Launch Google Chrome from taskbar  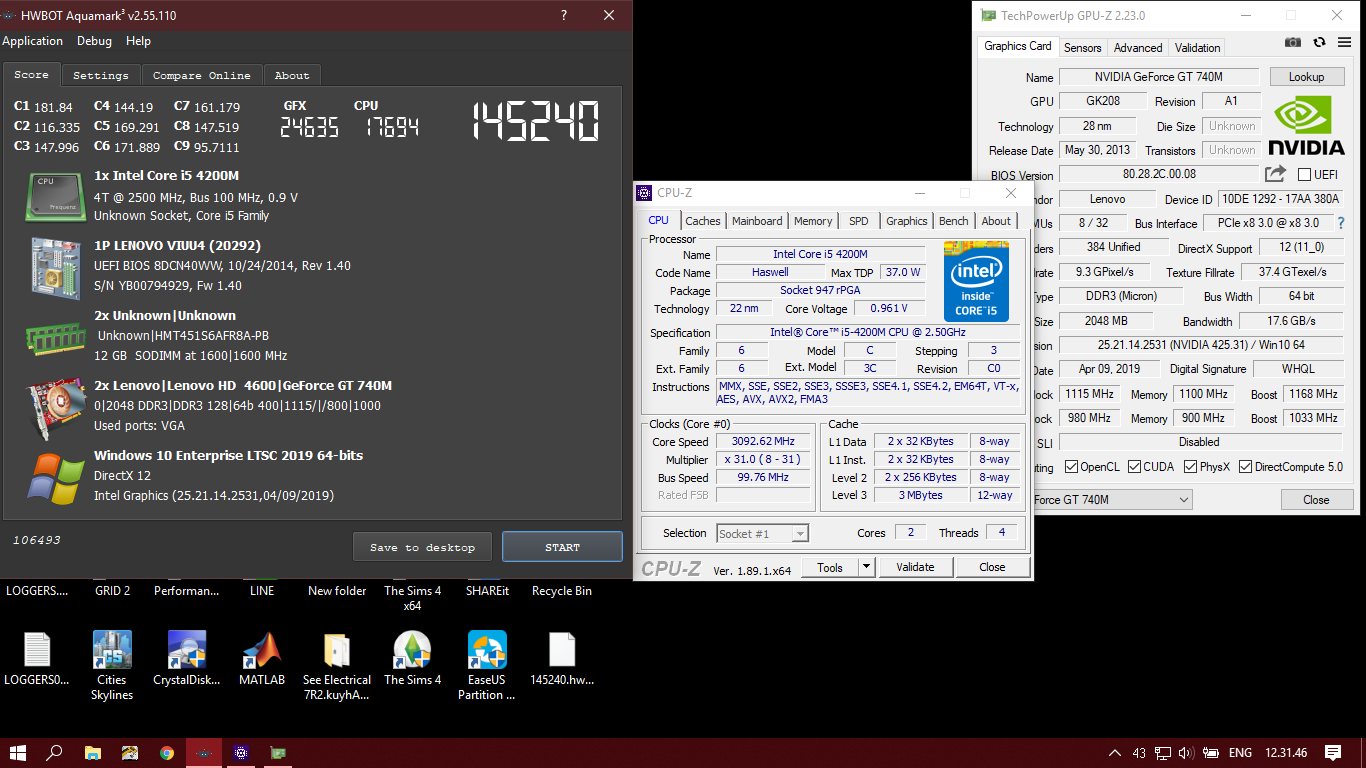click(166, 753)
